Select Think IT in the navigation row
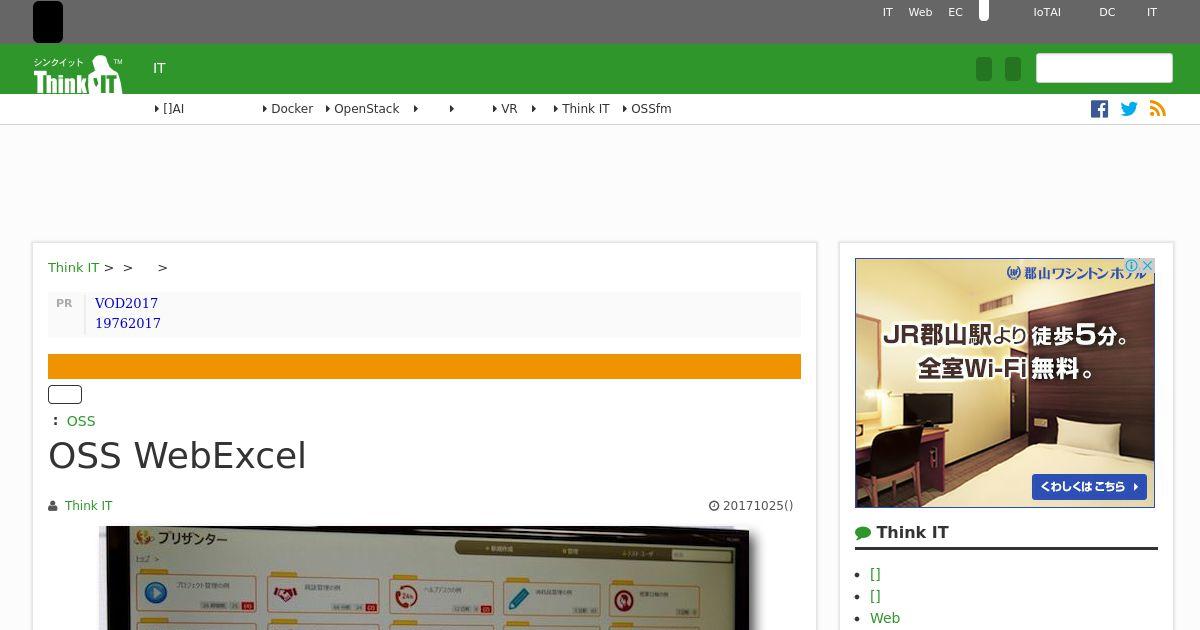Image resolution: width=1200 pixels, height=630 pixels. [x=582, y=109]
